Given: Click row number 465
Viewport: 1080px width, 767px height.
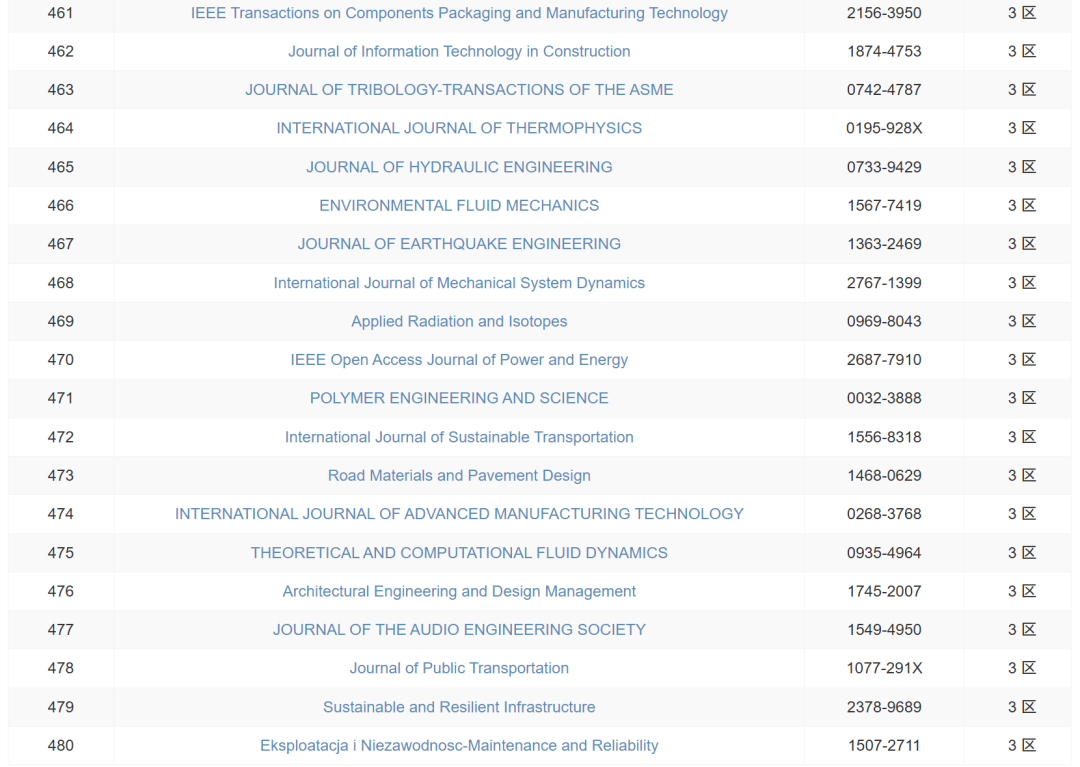Looking at the screenshot, I should 61,167.
